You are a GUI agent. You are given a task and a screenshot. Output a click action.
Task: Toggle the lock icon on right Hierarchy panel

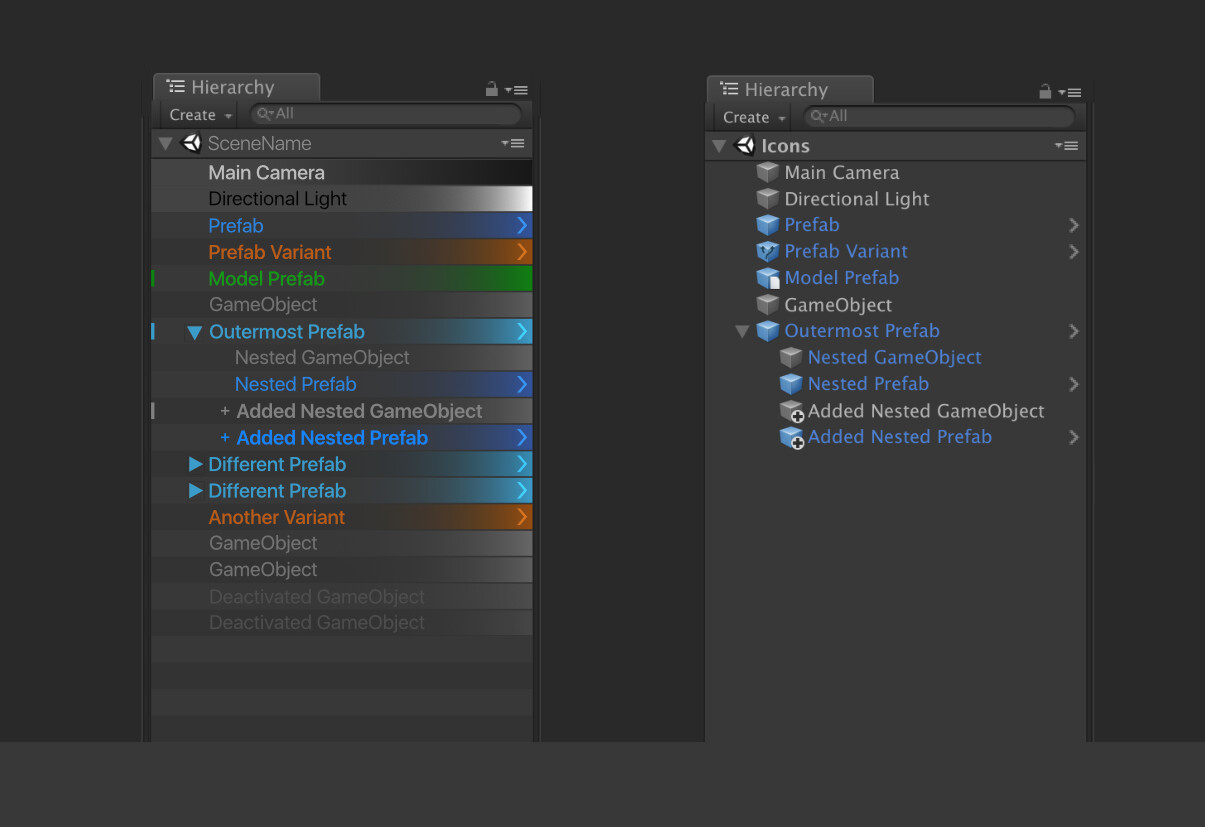pyautogui.click(x=1044, y=91)
